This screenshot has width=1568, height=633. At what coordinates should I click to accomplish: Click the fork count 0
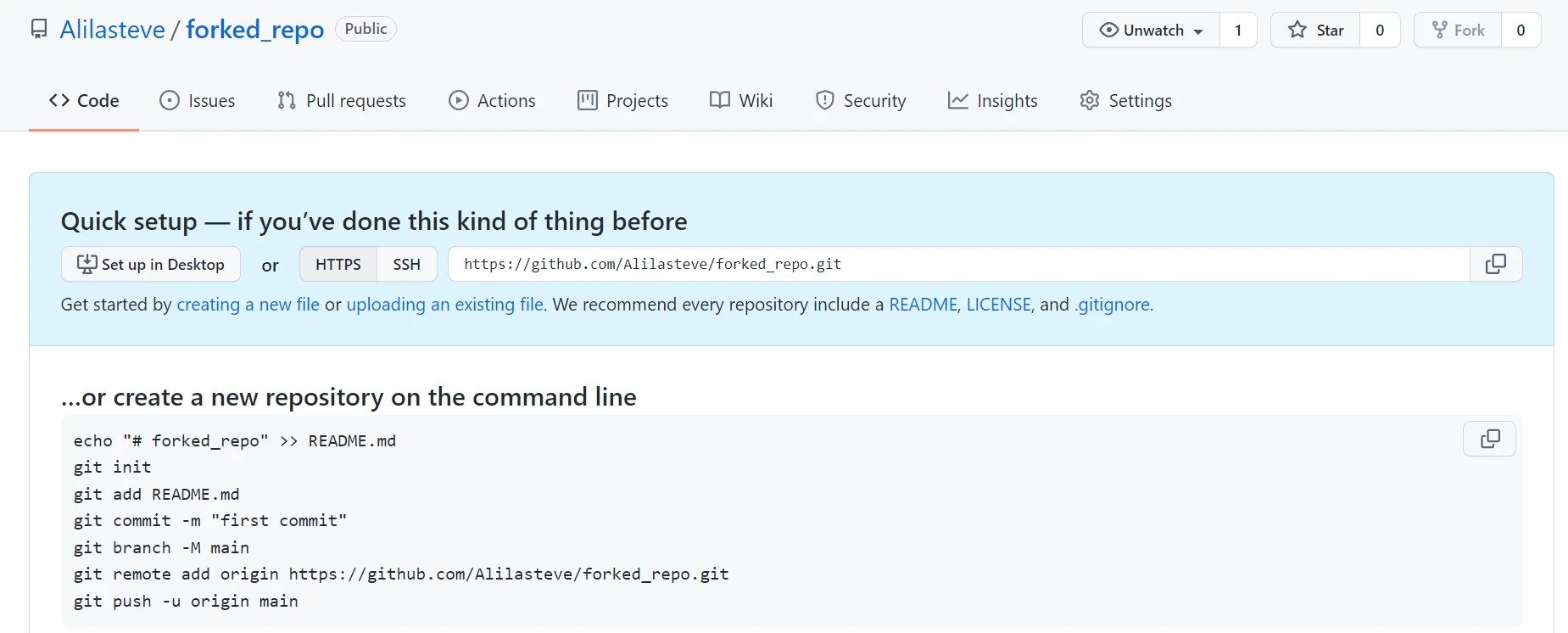tap(1521, 31)
